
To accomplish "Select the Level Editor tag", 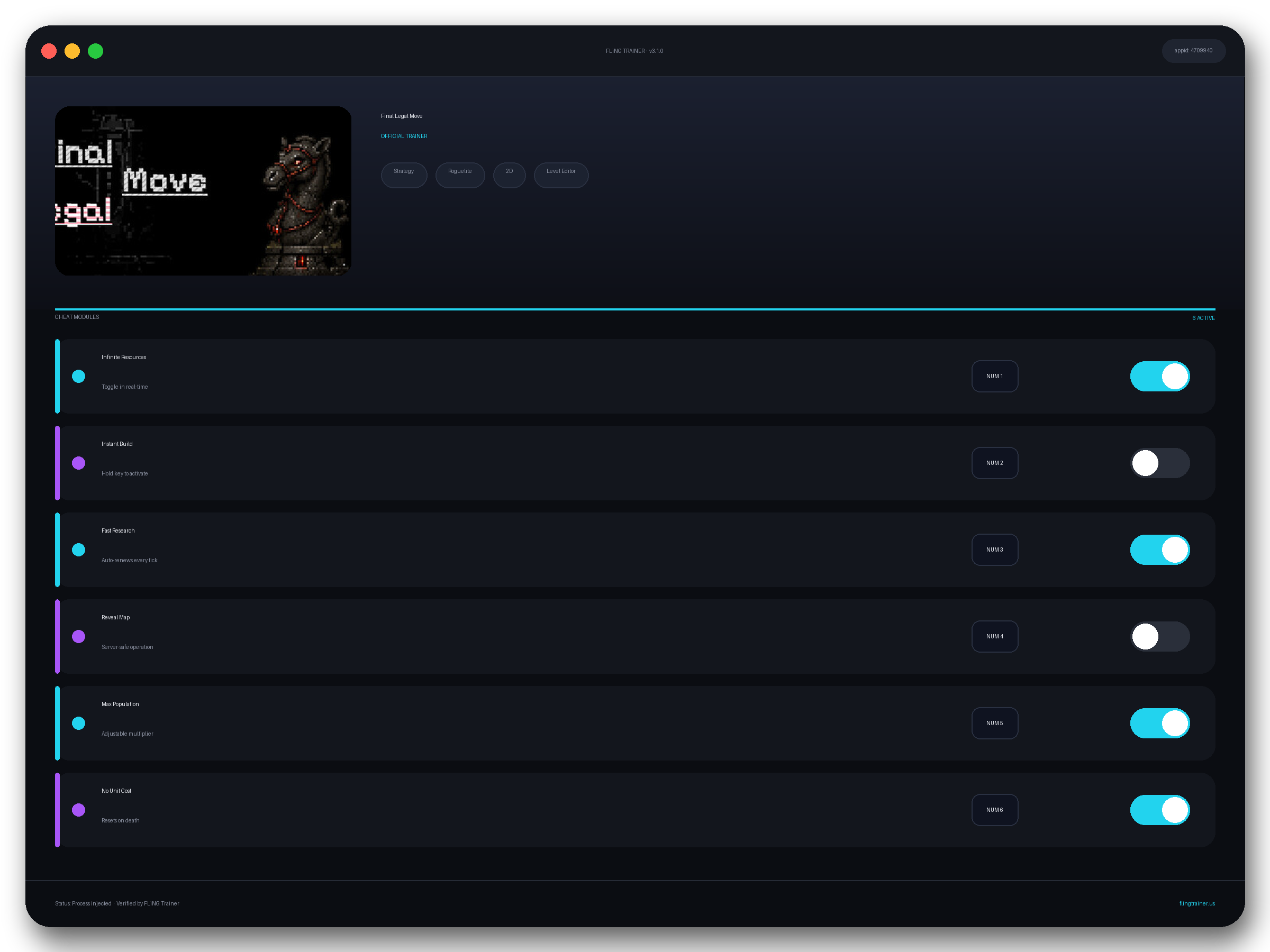I will pyautogui.click(x=561, y=175).
